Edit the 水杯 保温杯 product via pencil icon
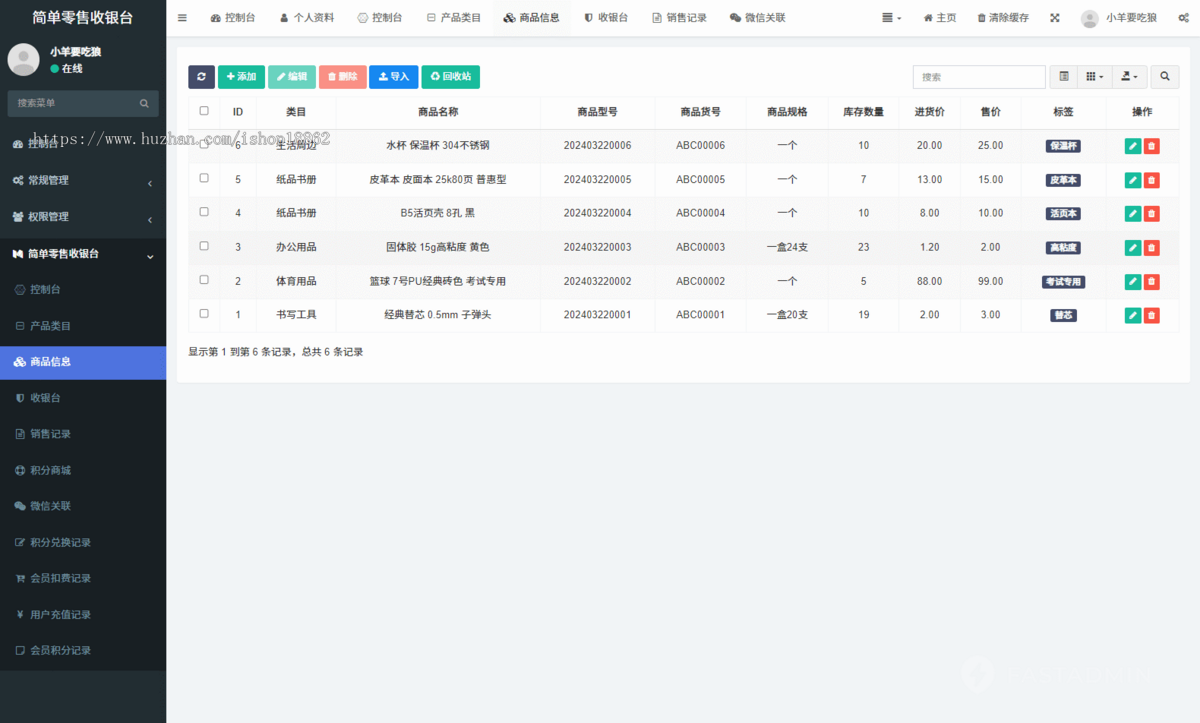Image resolution: width=1200 pixels, height=723 pixels. click(x=1132, y=146)
